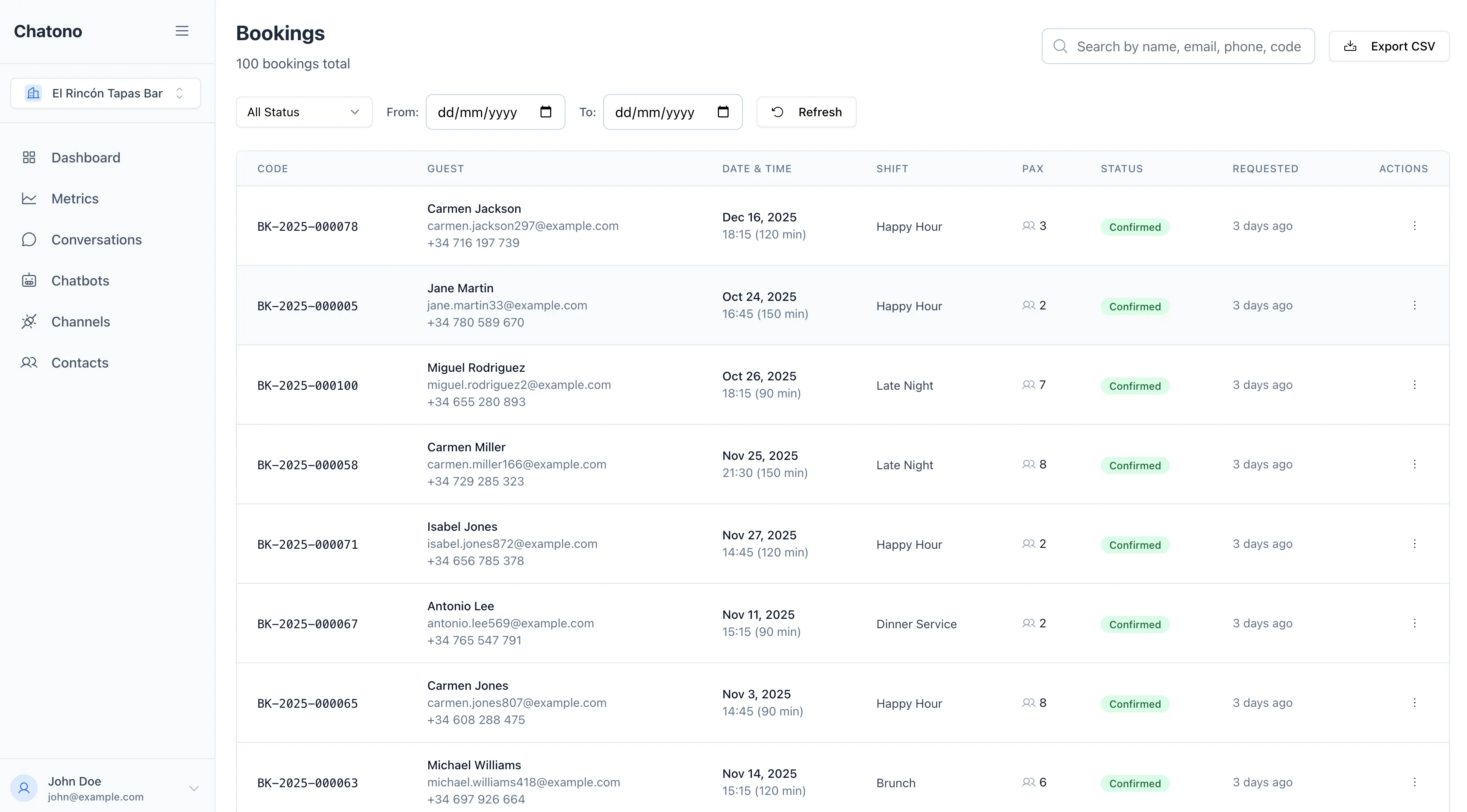Expand John Doe account menu chevron

click(194, 788)
